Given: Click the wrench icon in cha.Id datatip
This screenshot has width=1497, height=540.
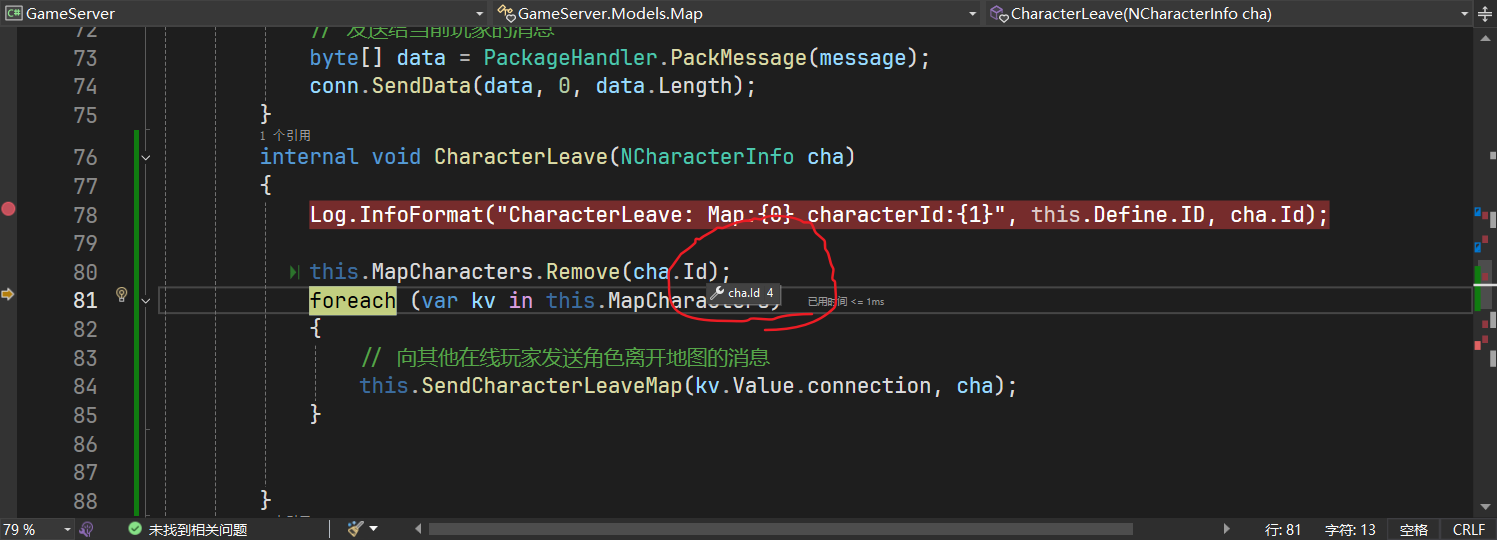Looking at the screenshot, I should 717,293.
